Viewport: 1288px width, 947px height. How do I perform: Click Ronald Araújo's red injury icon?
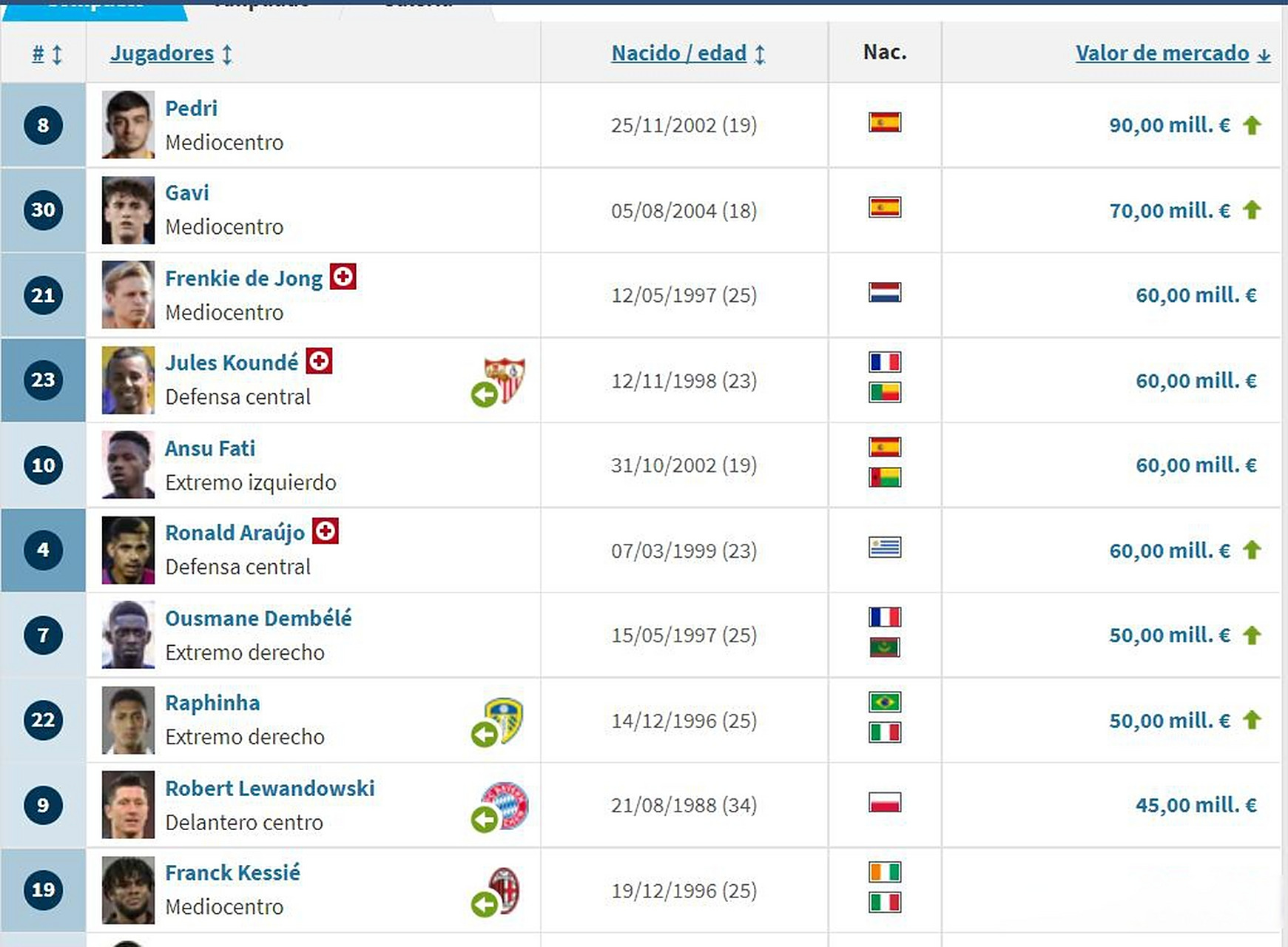pos(326,531)
